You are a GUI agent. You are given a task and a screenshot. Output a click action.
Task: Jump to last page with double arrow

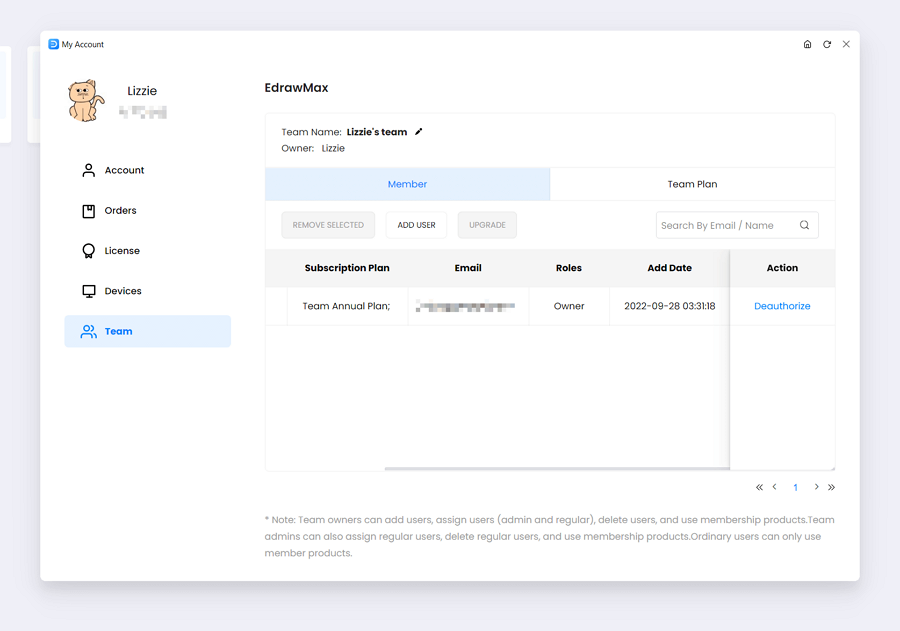[x=831, y=487]
